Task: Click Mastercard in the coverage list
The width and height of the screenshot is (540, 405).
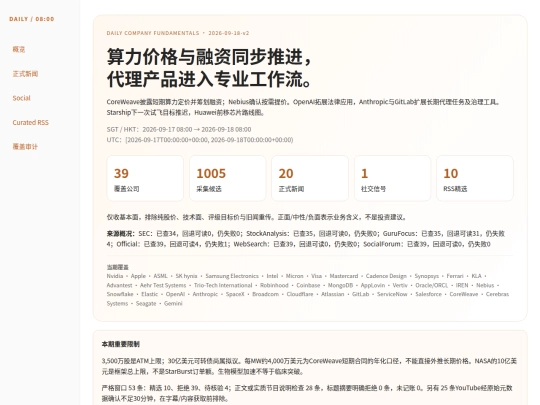Action: coord(344,276)
